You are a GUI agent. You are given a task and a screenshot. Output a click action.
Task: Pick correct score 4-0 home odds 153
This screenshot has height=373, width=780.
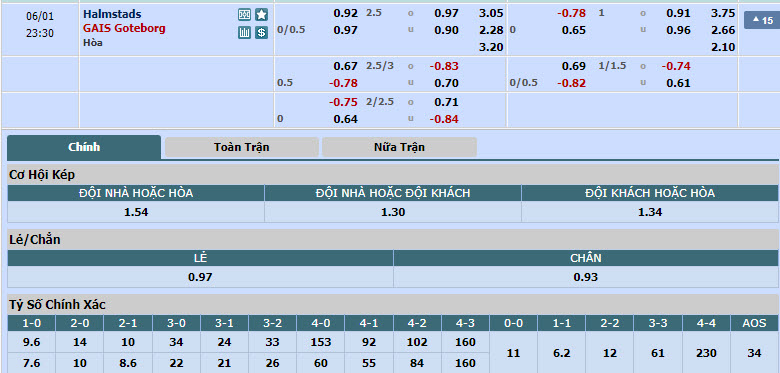point(320,342)
